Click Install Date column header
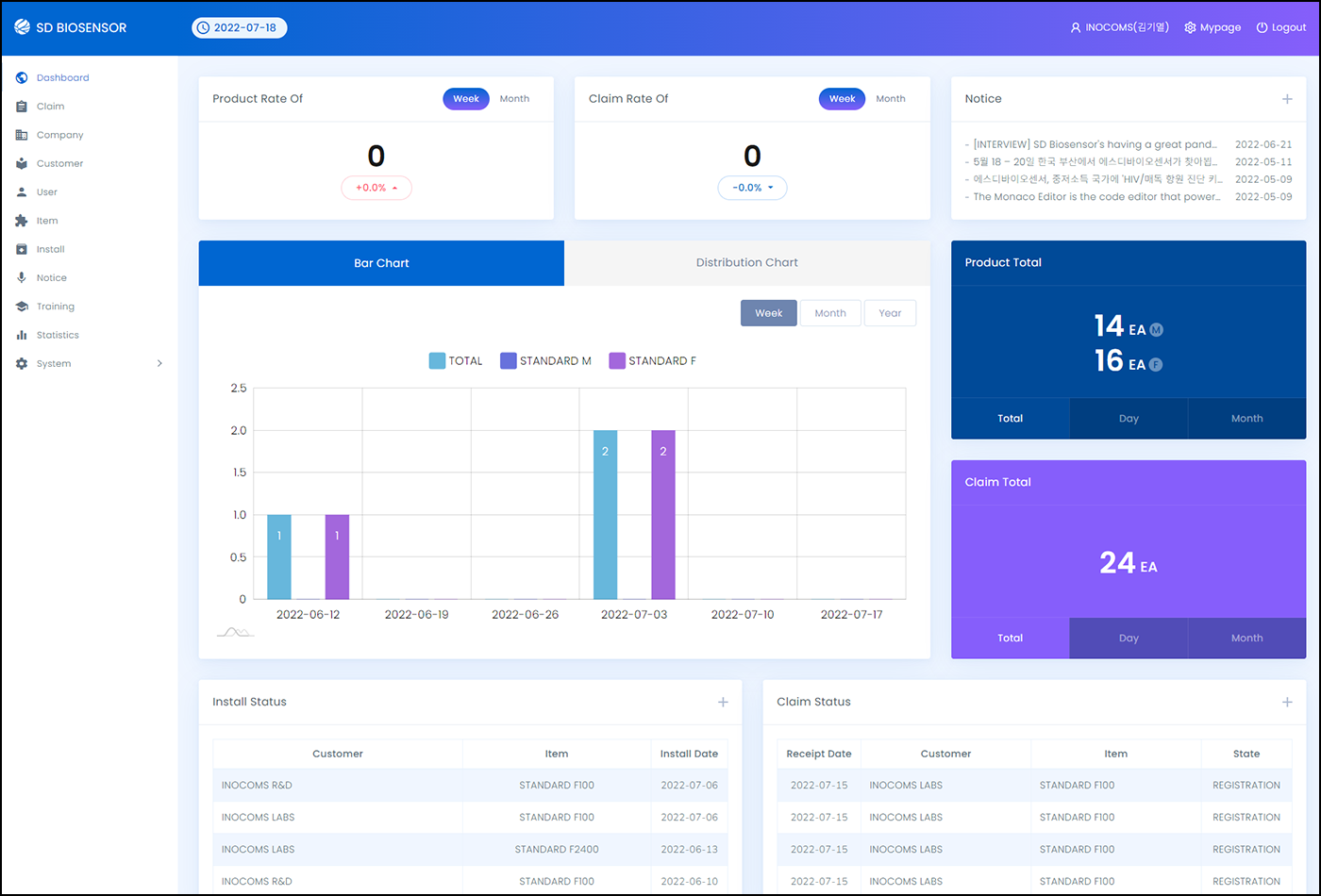This screenshot has height=896, width=1321. [x=689, y=754]
